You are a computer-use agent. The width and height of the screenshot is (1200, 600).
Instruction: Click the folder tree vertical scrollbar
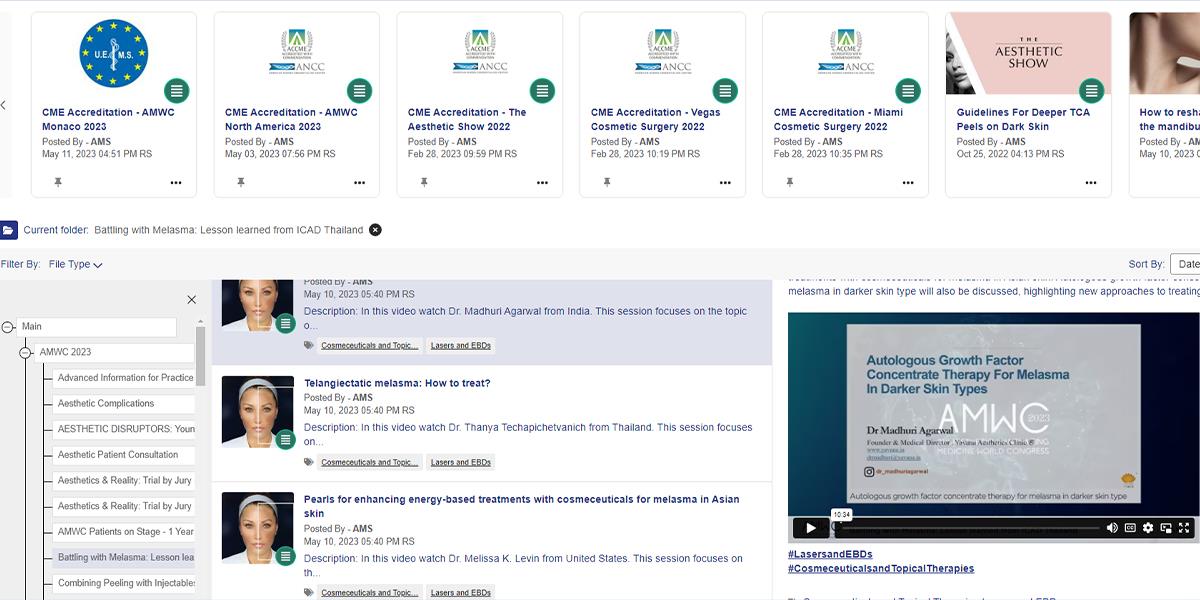coord(201,356)
